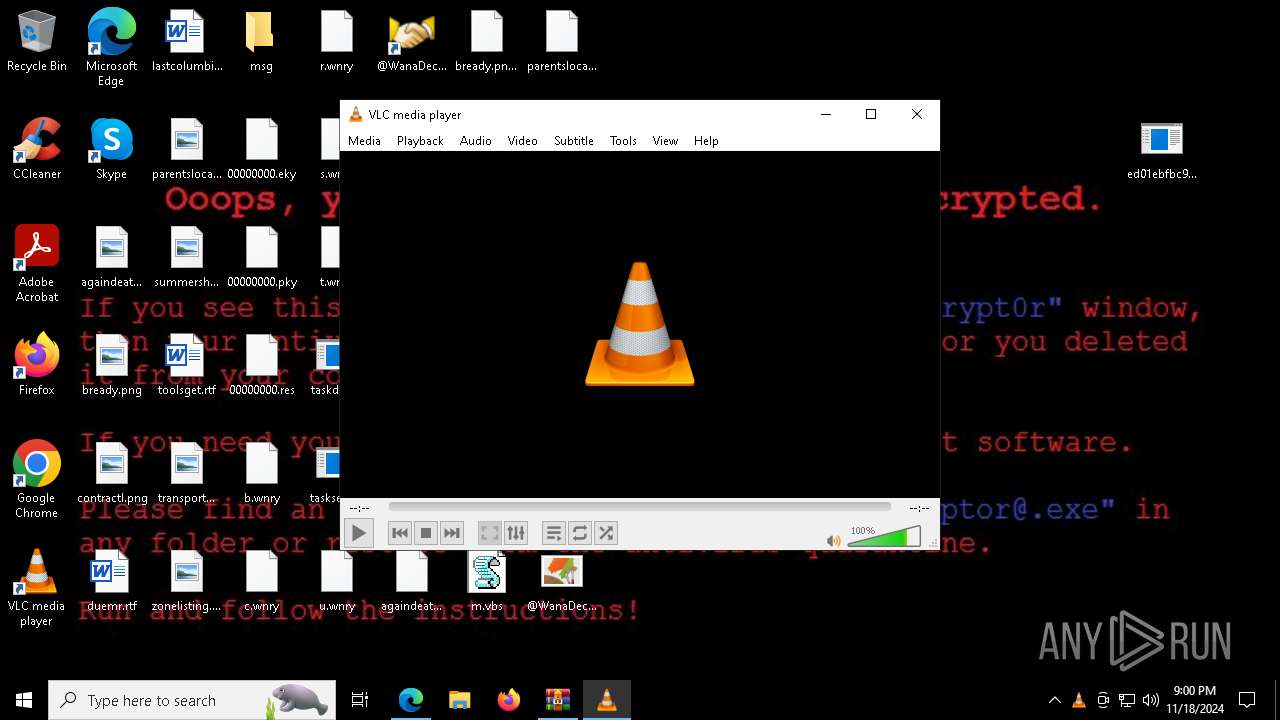1280x720 pixels.
Task: Minimize the VLC media player window
Action: pos(826,114)
